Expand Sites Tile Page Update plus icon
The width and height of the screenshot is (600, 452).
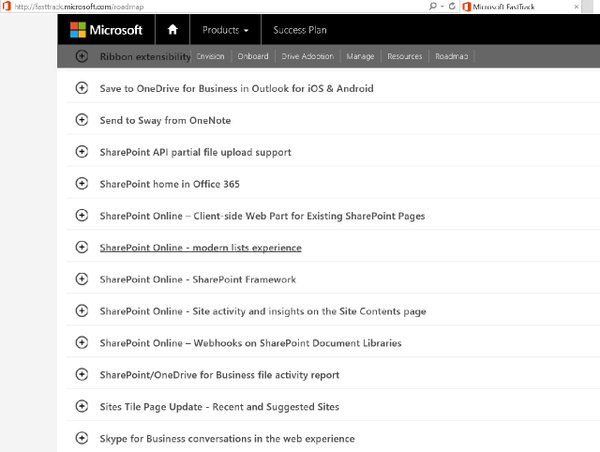[82, 406]
